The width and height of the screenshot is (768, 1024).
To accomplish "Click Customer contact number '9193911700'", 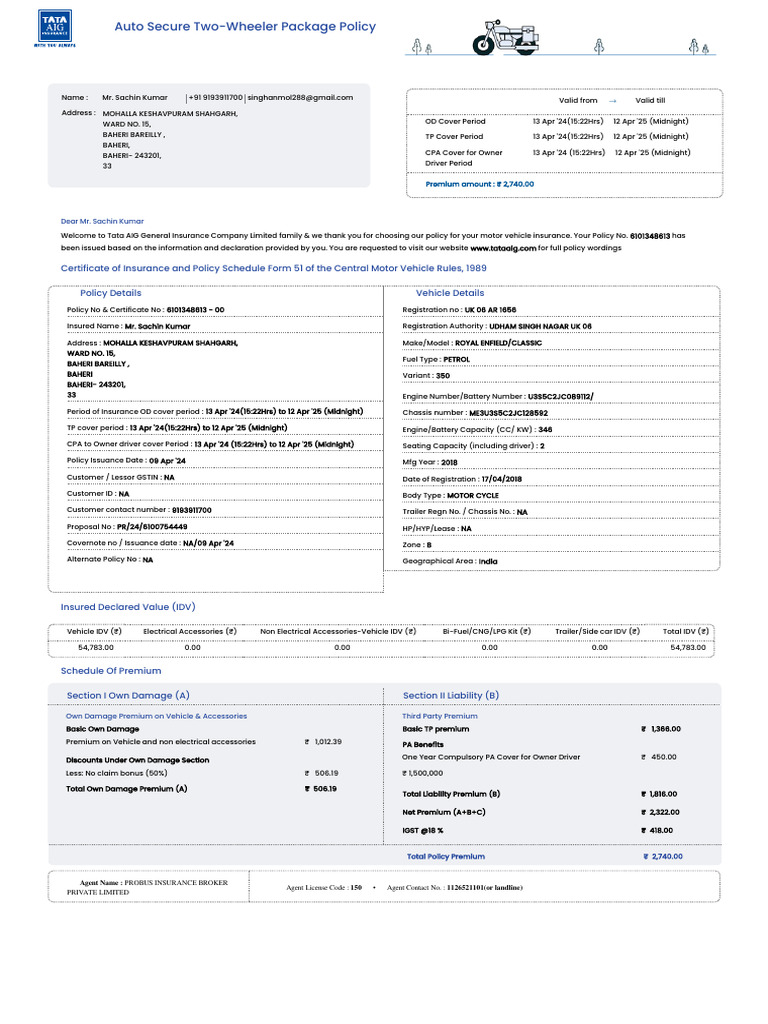I will point(191,510).
